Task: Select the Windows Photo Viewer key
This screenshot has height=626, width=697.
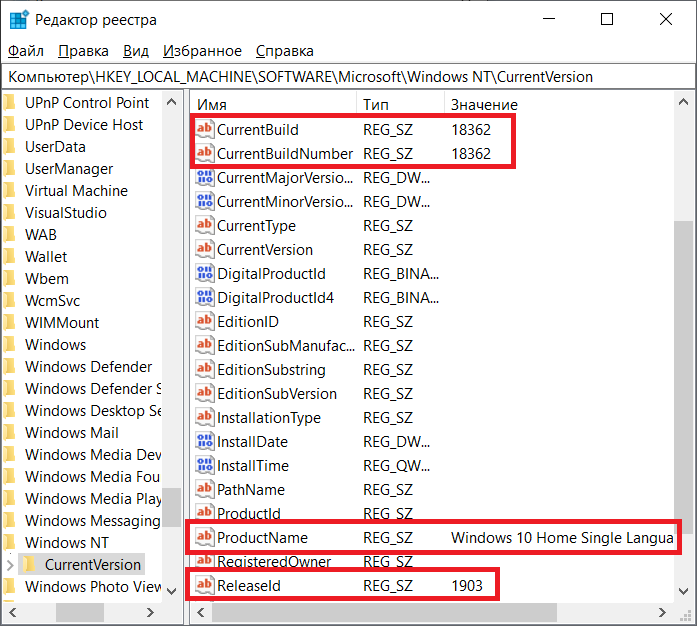Action: coord(93,587)
